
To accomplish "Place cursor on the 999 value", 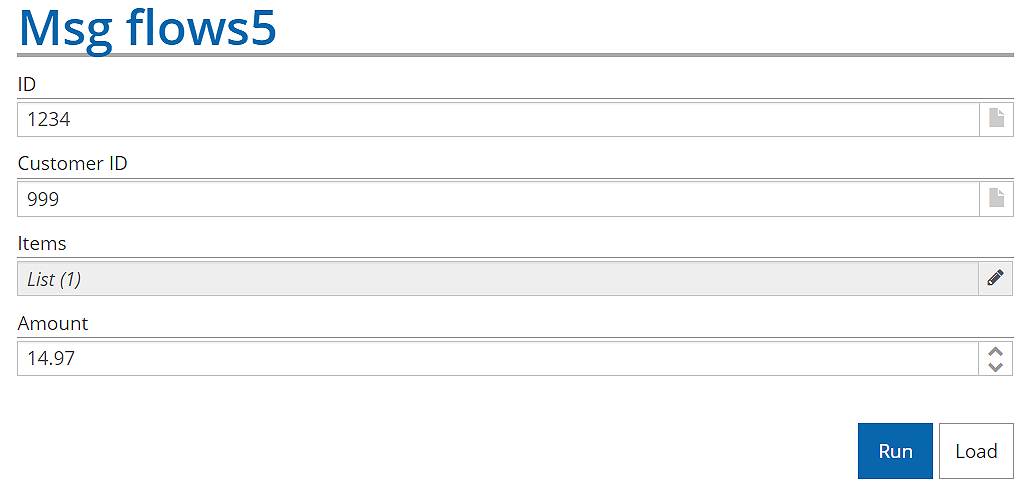I will pos(43,200).
